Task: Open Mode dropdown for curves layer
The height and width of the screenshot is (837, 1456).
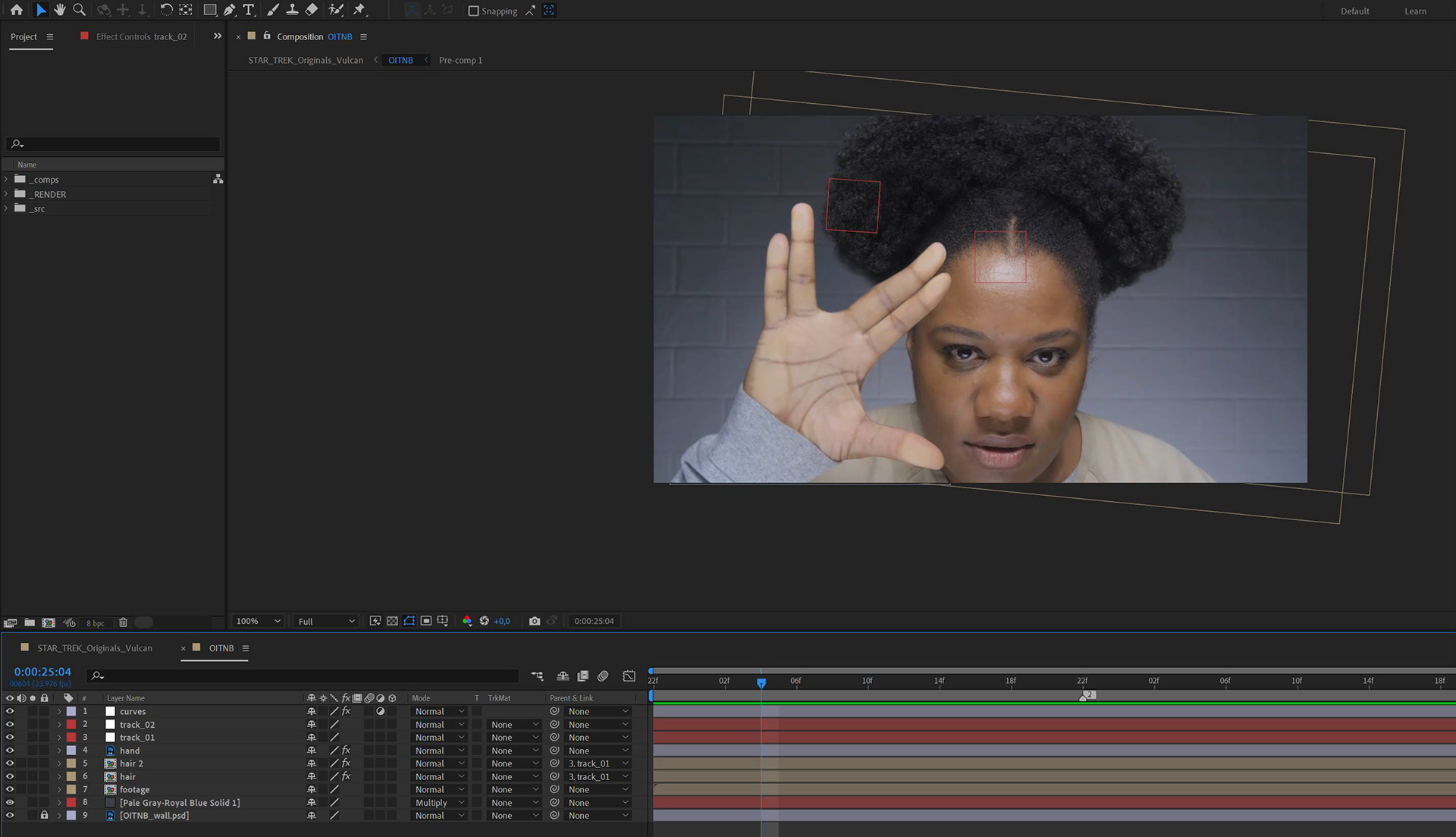Action: tap(439, 711)
